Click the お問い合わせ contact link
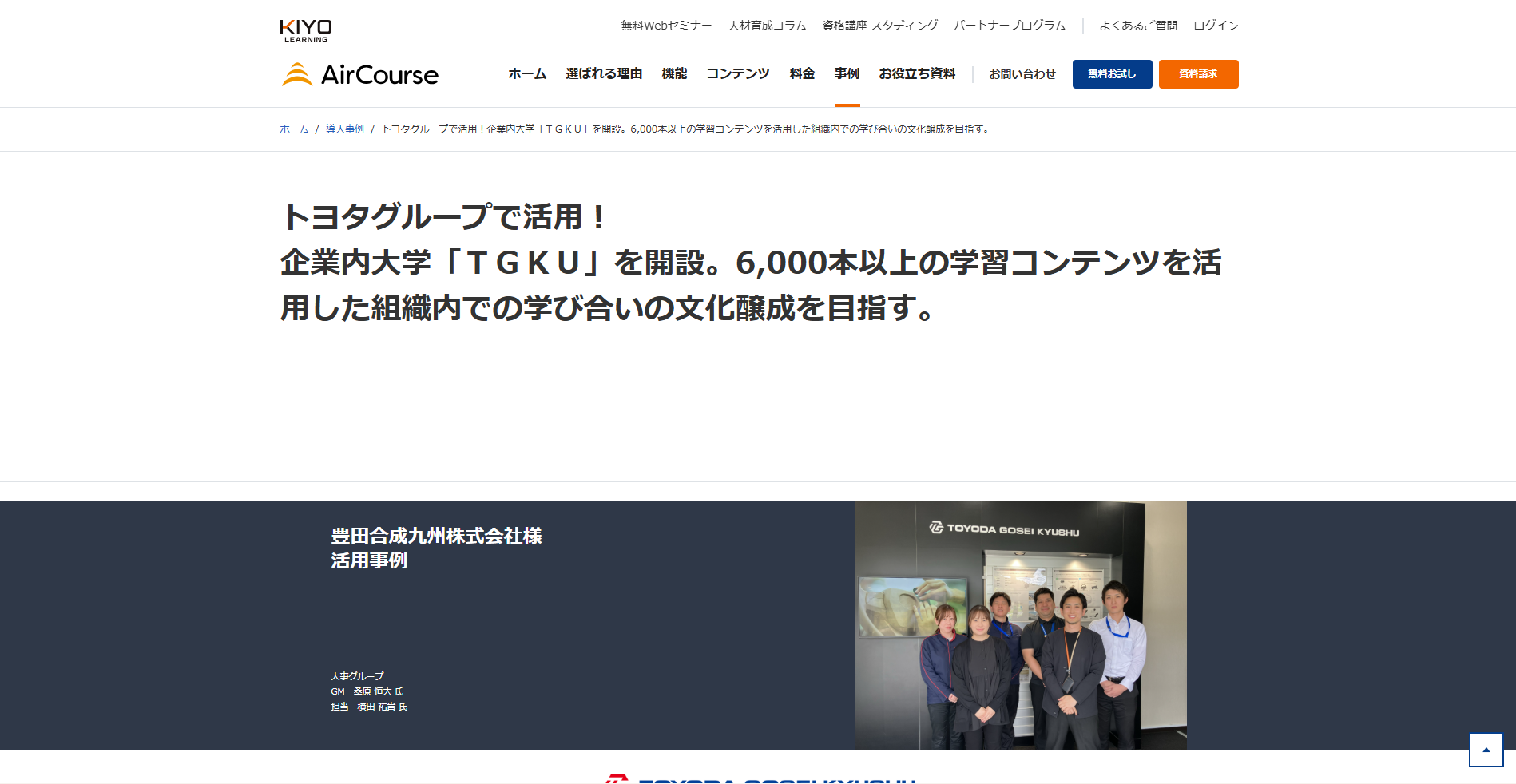The width and height of the screenshot is (1516, 784). [1022, 74]
